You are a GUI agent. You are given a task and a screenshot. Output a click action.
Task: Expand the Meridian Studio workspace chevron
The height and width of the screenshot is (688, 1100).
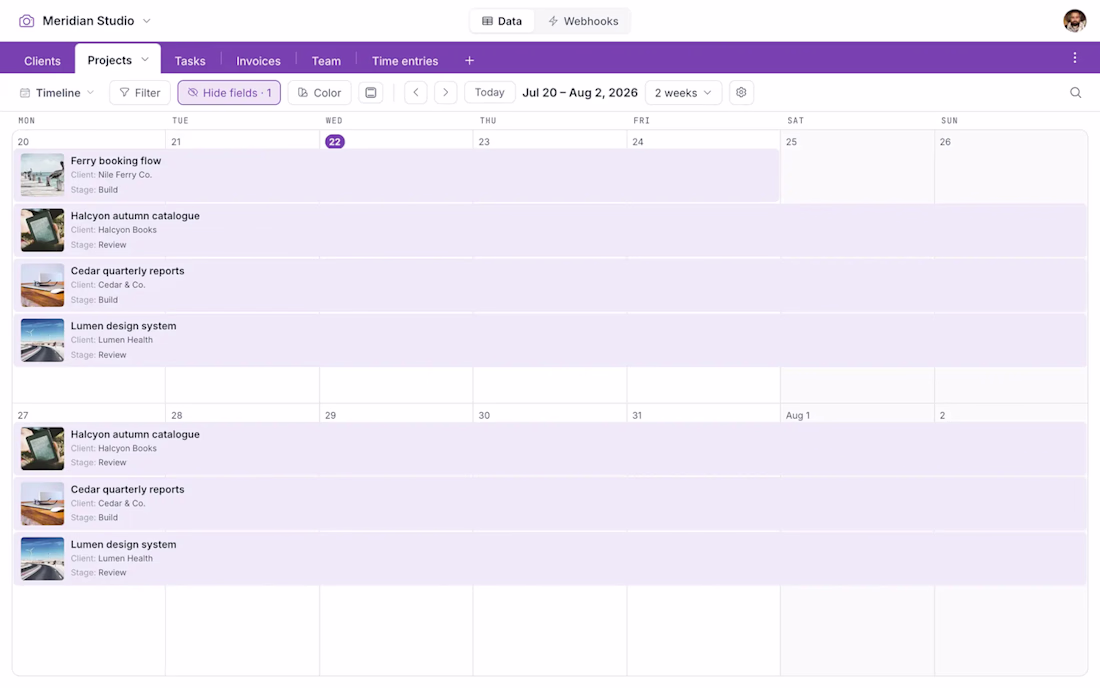pos(147,21)
